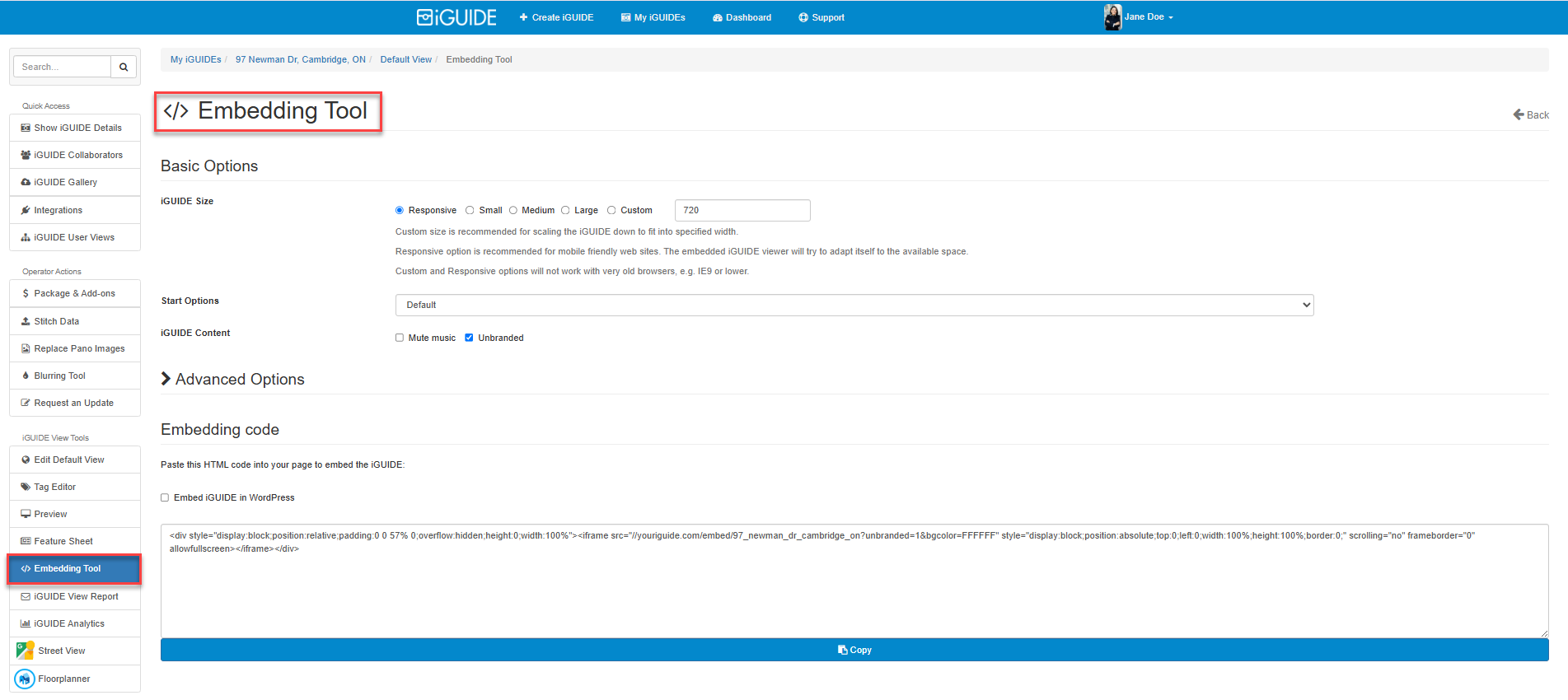Click the Request an Update edit icon

(x=26, y=403)
